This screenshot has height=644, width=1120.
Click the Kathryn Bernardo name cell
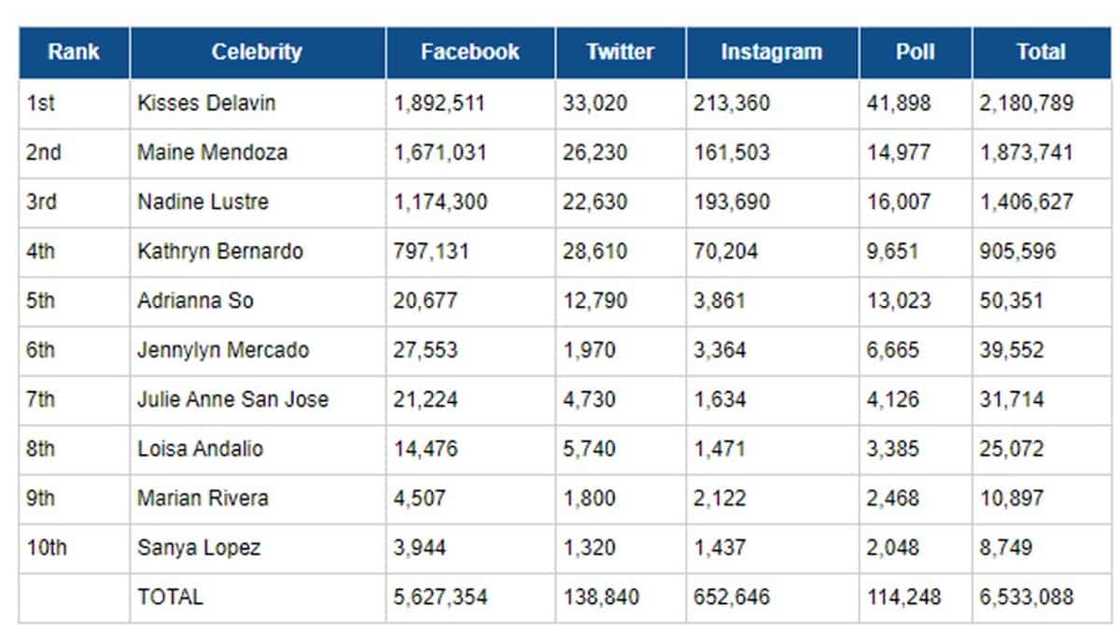[220, 251]
